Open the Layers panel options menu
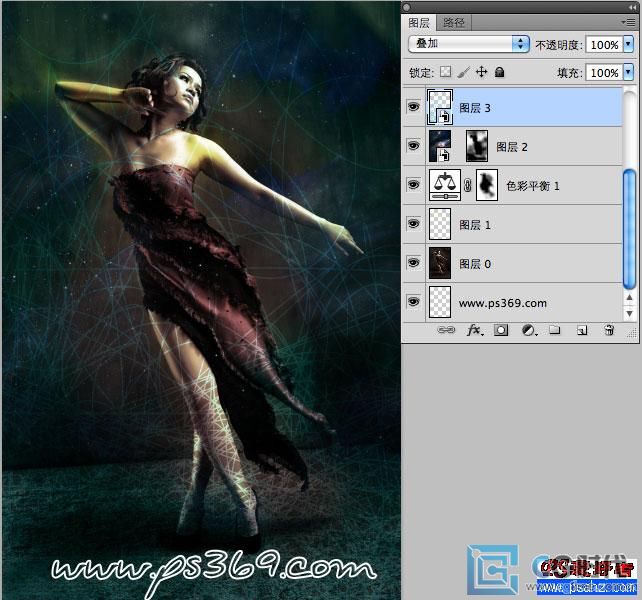This screenshot has width=642, height=600. click(x=628, y=22)
